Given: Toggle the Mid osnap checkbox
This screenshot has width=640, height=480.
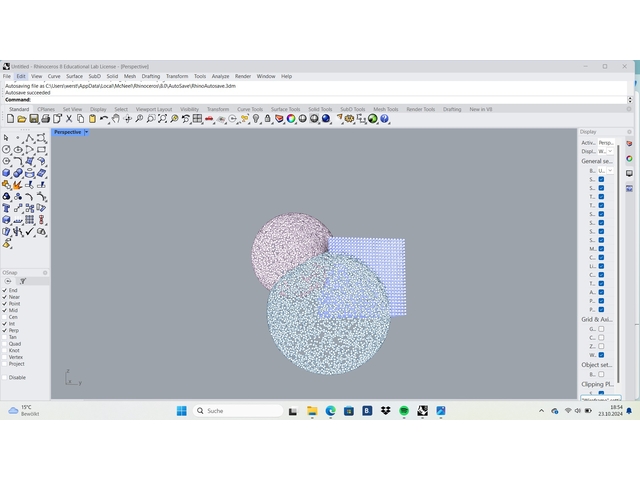Looking at the screenshot, I should [5, 310].
